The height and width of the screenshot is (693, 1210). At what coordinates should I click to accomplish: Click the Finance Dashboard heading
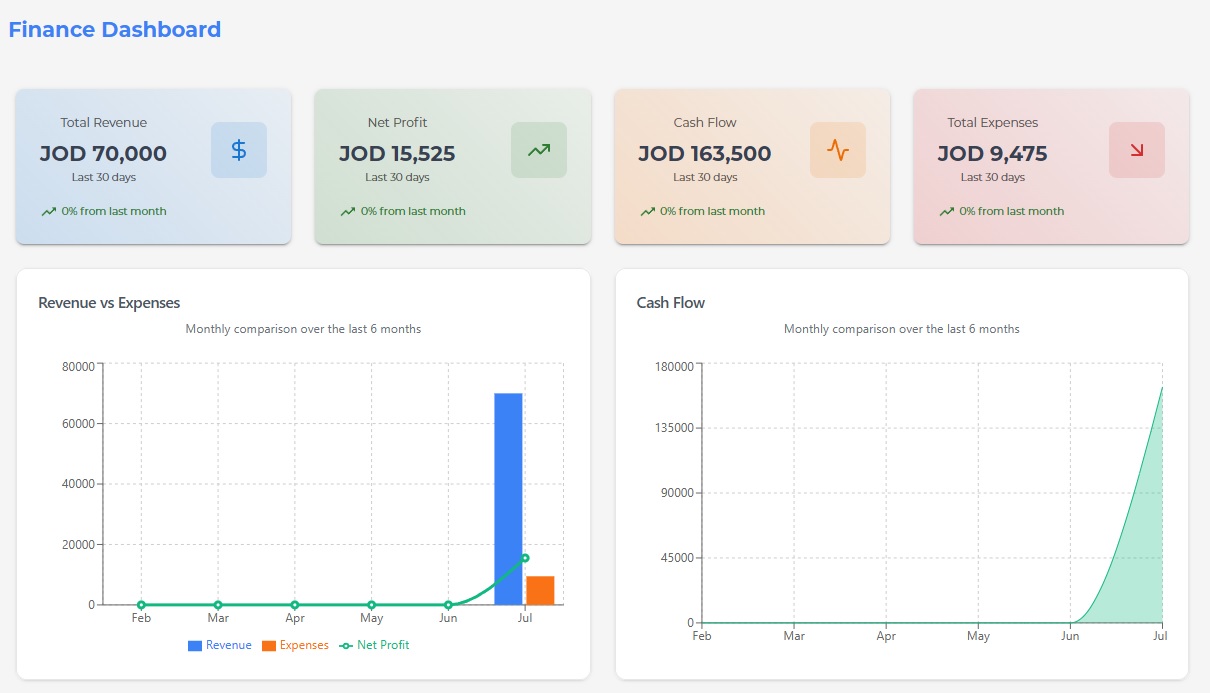114,29
